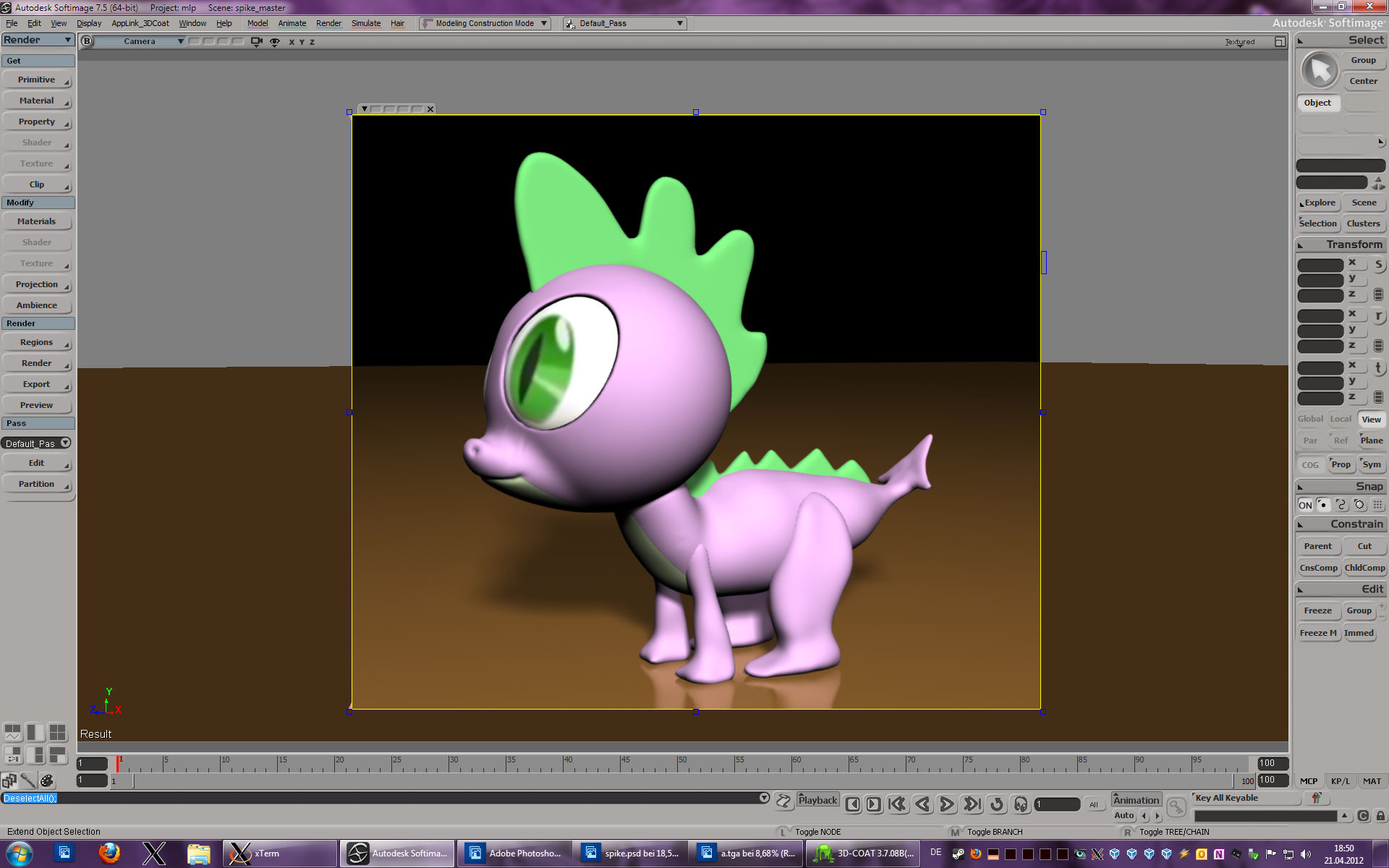Toggle Snap ON button
The height and width of the screenshot is (868, 1389).
click(x=1305, y=505)
